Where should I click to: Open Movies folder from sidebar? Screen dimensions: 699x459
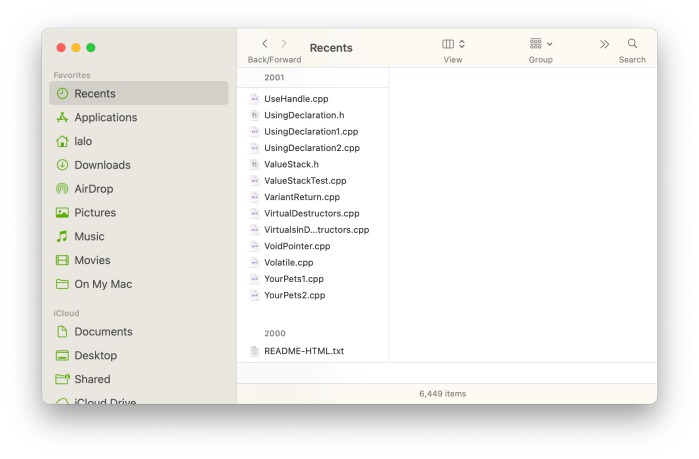[x=92, y=260]
